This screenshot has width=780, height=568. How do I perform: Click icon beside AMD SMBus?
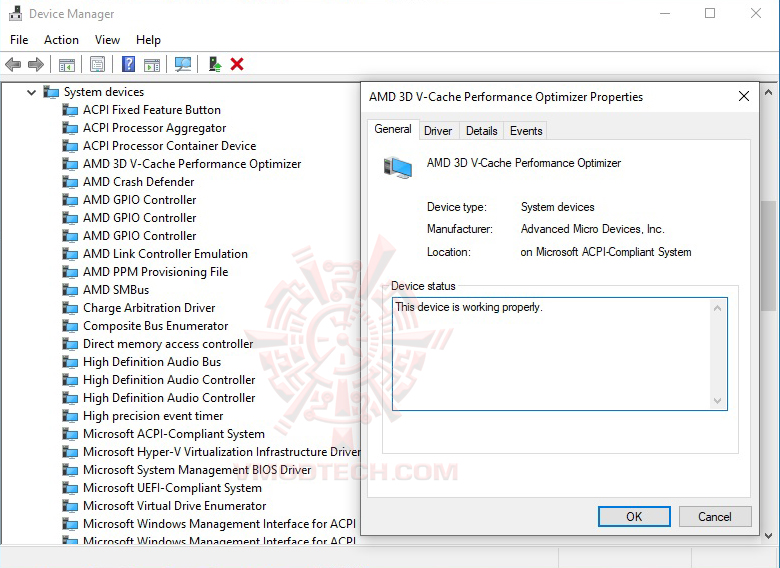point(70,290)
